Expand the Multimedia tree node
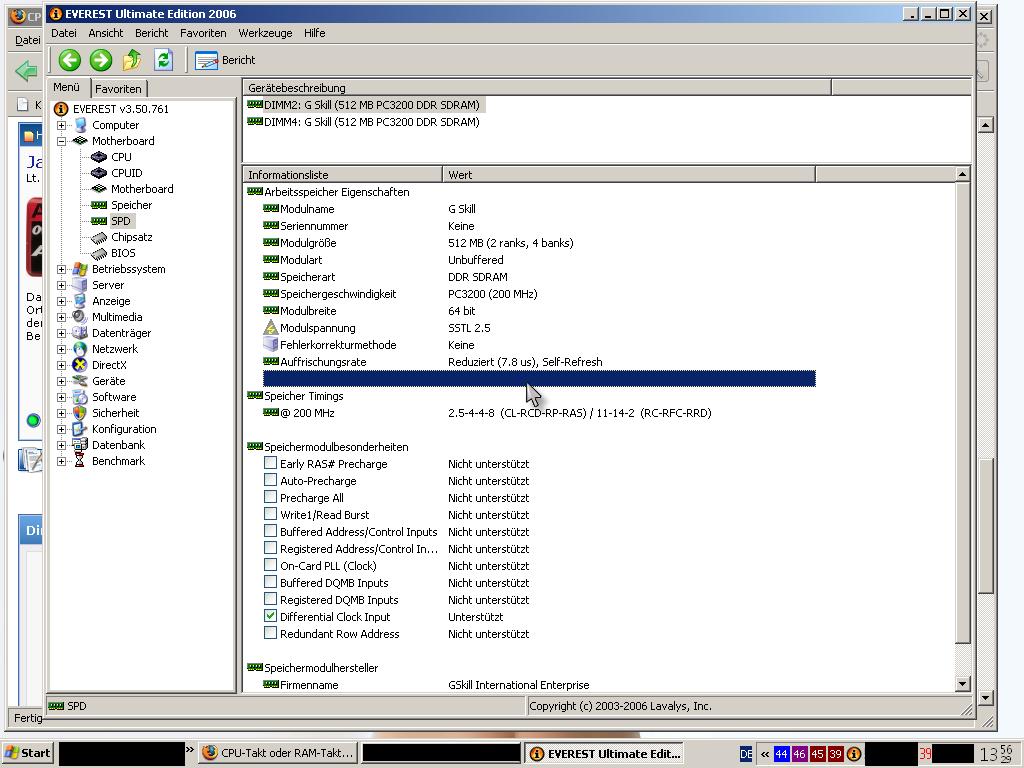Screen dimensions: 1024x768 (61, 317)
